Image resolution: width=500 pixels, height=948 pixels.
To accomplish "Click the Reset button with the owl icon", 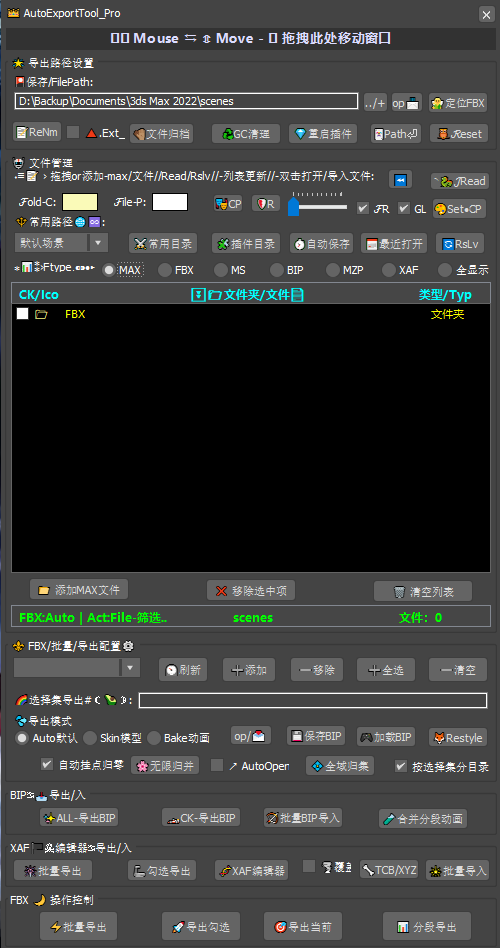I will 459,134.
